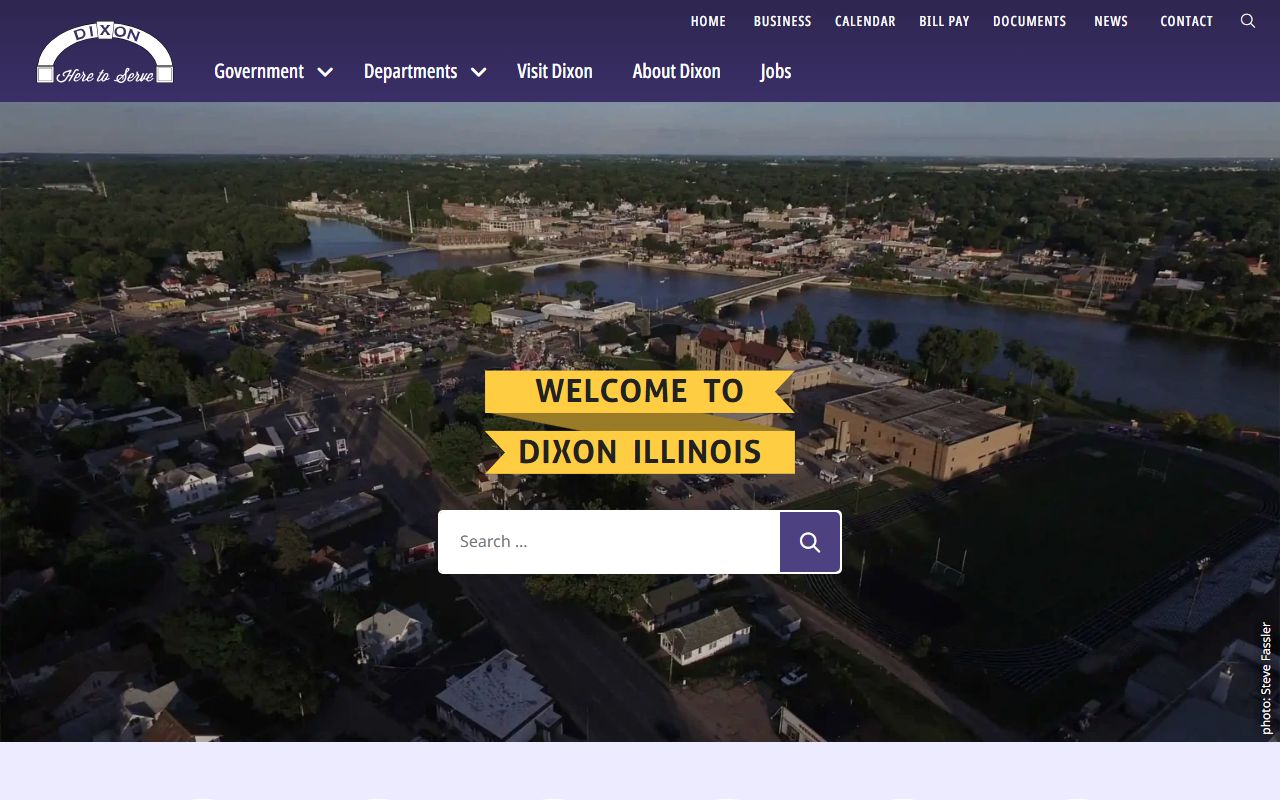Open the Departments menu item
1280x800 pixels.
[x=410, y=71]
